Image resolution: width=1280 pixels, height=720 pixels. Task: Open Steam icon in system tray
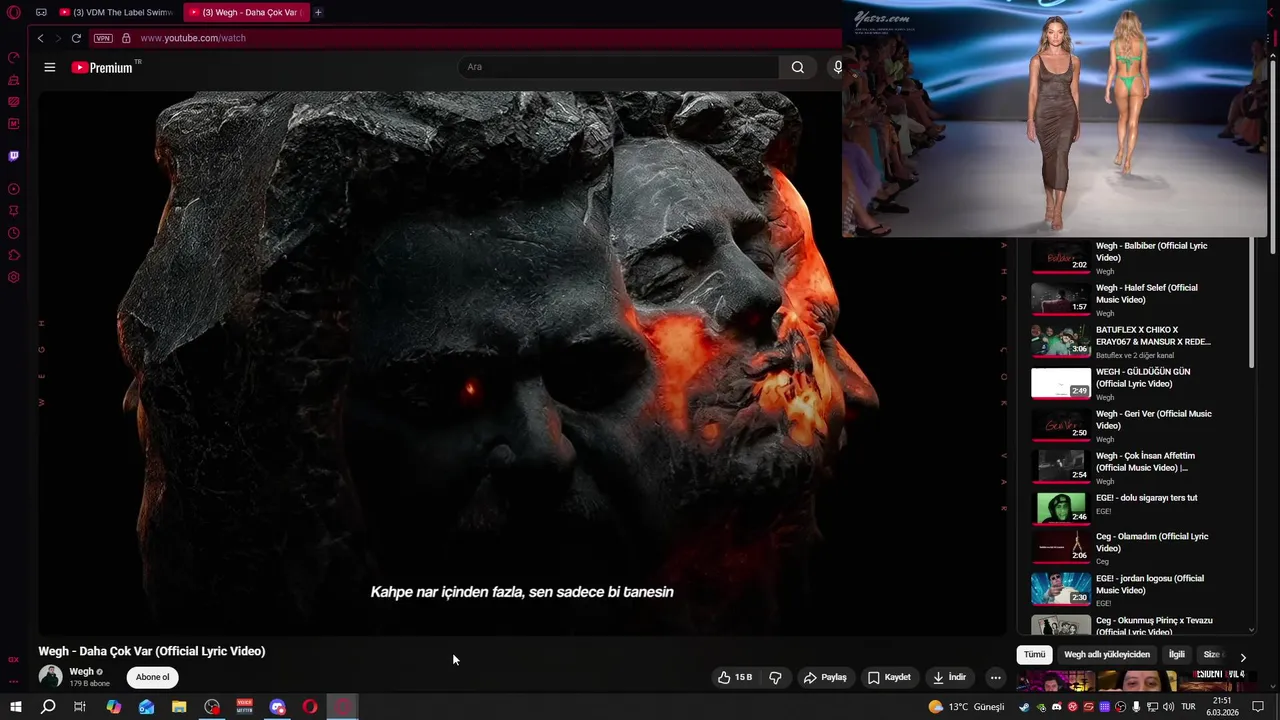click(1025, 707)
